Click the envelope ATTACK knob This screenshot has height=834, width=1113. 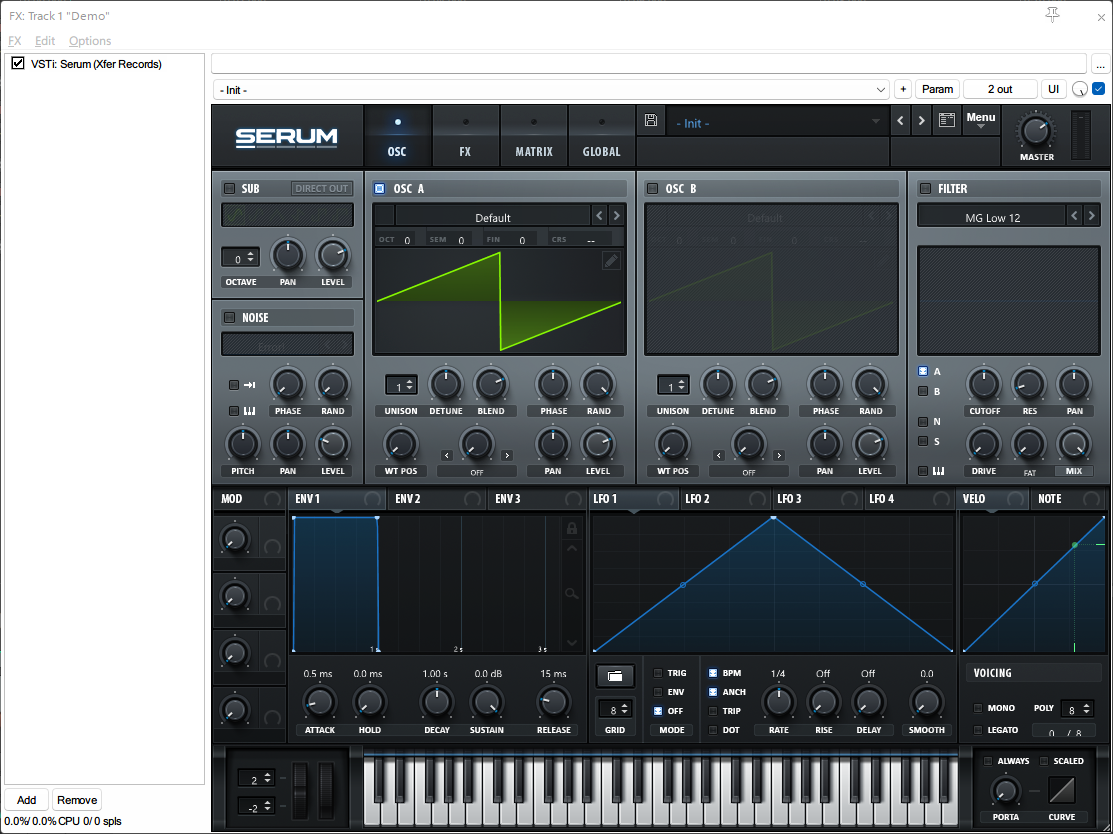319,703
